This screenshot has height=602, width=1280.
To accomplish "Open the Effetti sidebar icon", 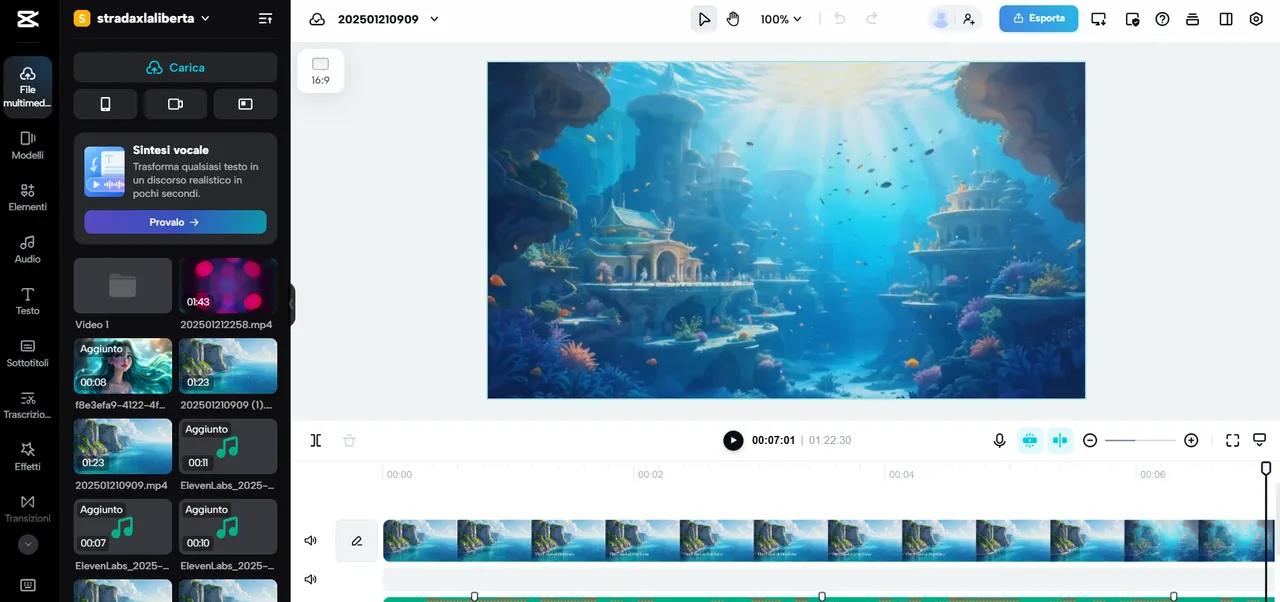I will (28, 457).
